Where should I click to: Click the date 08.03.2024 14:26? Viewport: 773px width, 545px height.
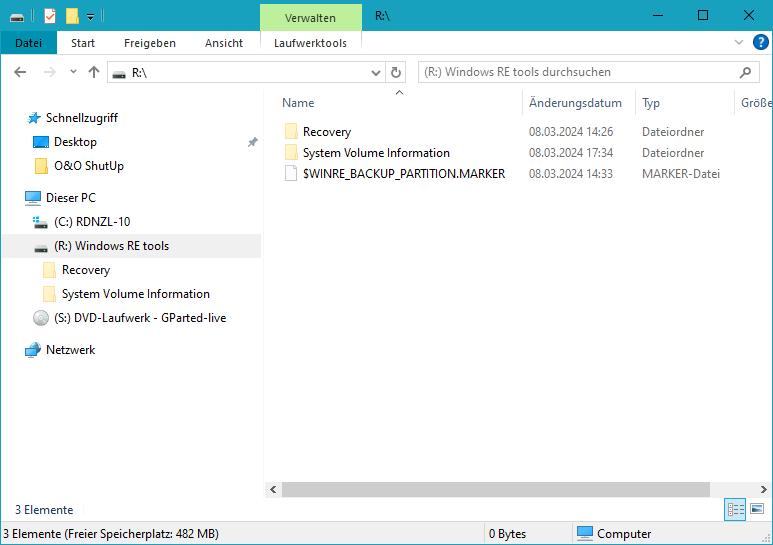point(571,132)
